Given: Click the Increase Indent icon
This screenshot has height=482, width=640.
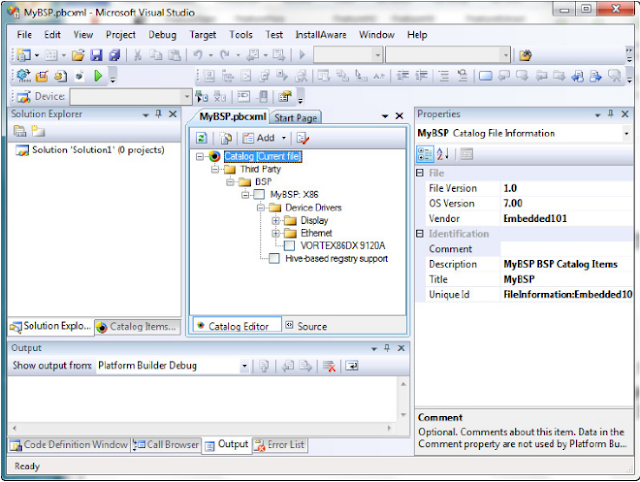Looking at the screenshot, I should click(x=421, y=76).
